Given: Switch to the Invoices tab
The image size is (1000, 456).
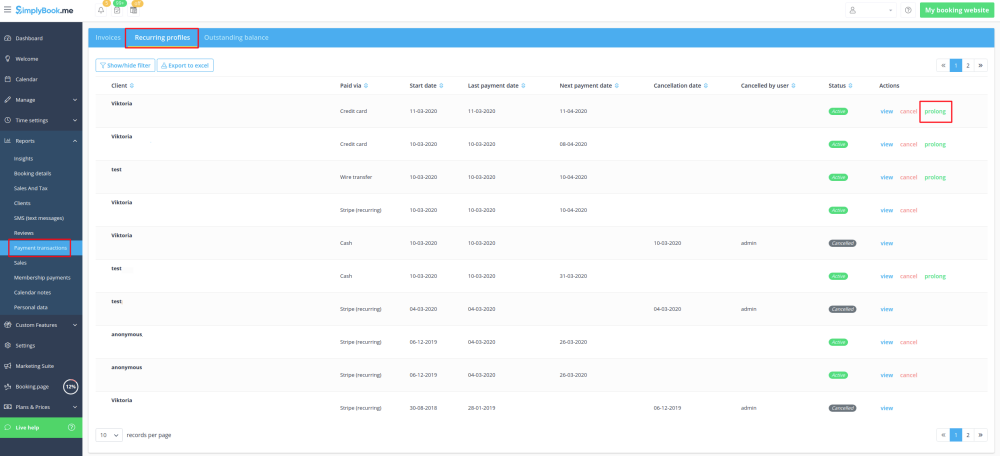Looking at the screenshot, I should coord(108,38).
